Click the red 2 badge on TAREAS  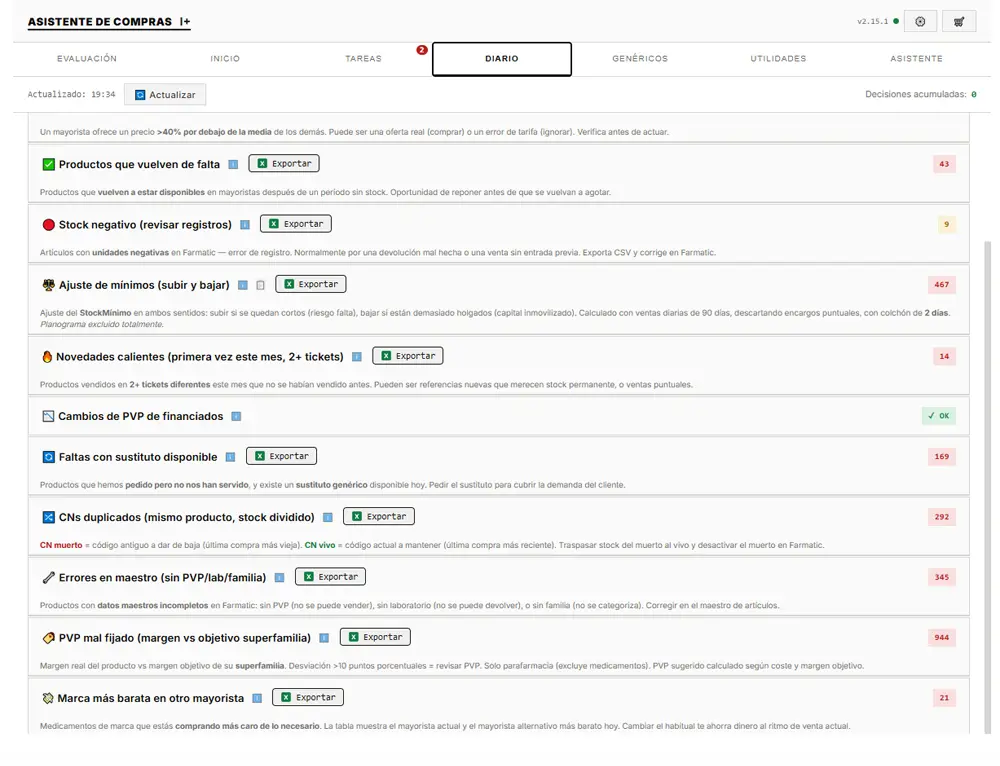click(422, 50)
